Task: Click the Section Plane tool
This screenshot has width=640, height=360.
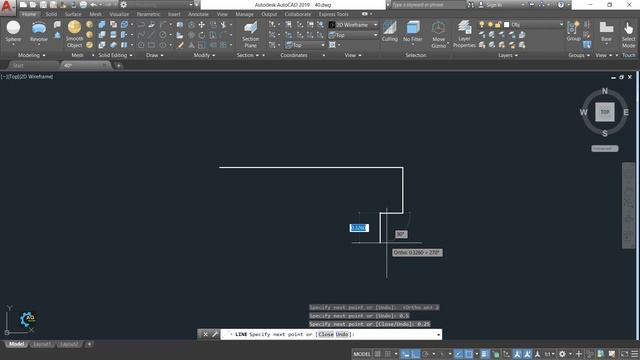Action: pos(250,34)
